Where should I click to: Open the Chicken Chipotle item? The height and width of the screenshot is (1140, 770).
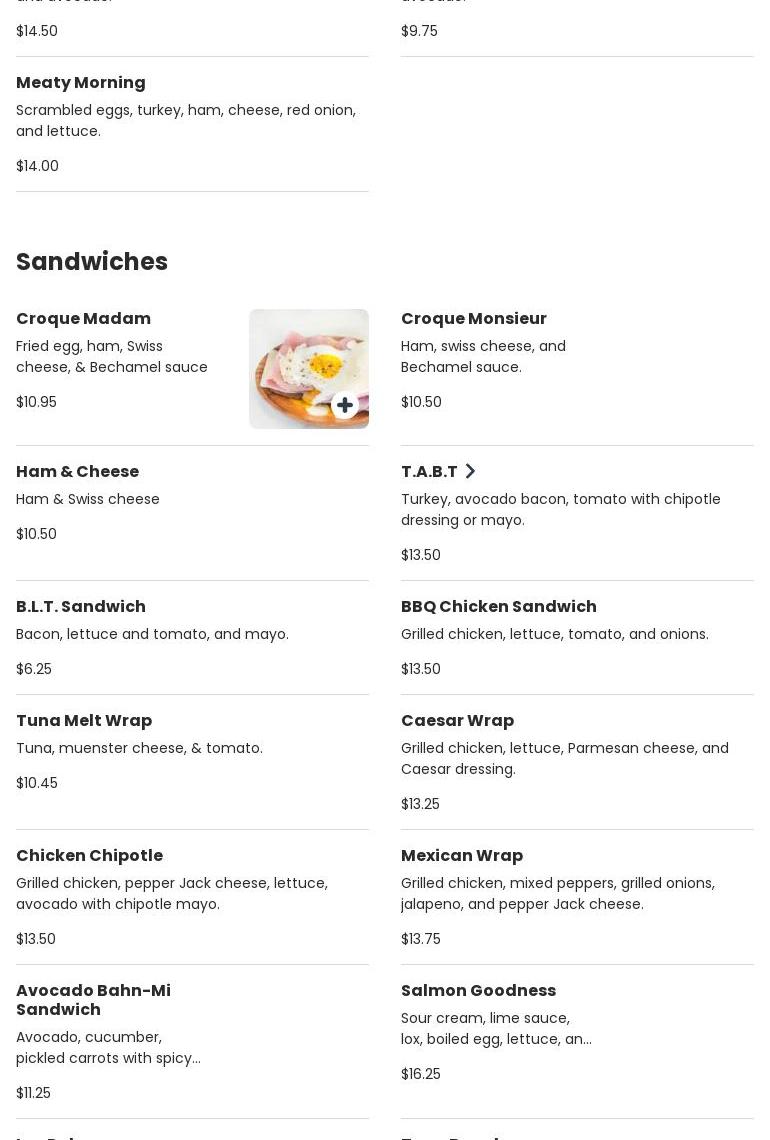(192, 897)
